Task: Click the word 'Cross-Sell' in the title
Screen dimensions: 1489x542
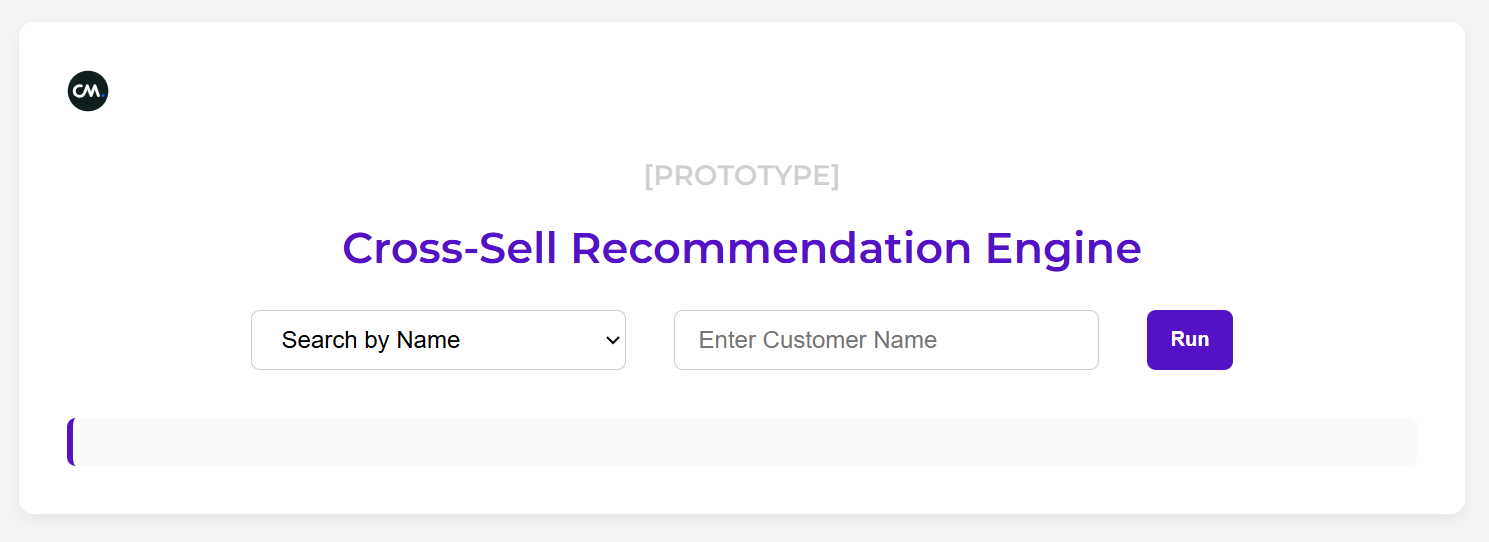Action: (x=449, y=248)
